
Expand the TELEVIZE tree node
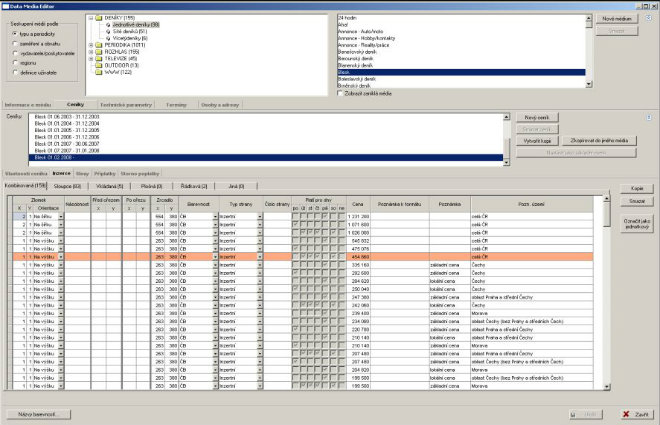point(90,58)
